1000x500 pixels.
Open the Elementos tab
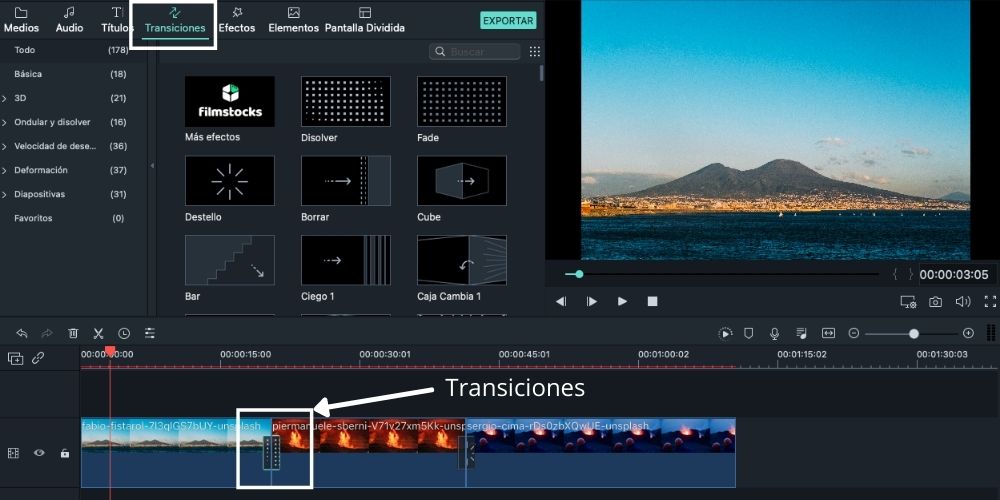point(293,20)
